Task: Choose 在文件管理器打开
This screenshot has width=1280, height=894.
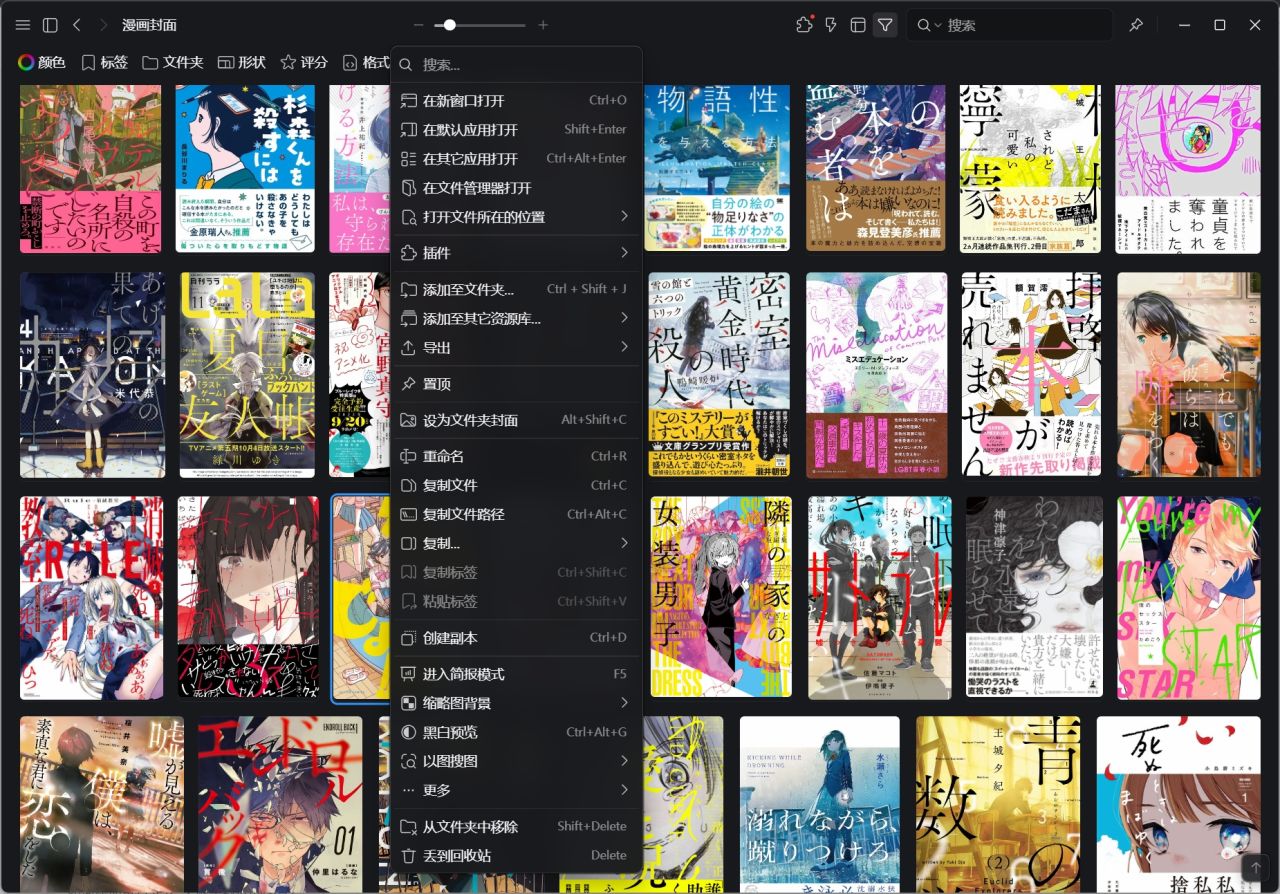Action: (x=516, y=187)
